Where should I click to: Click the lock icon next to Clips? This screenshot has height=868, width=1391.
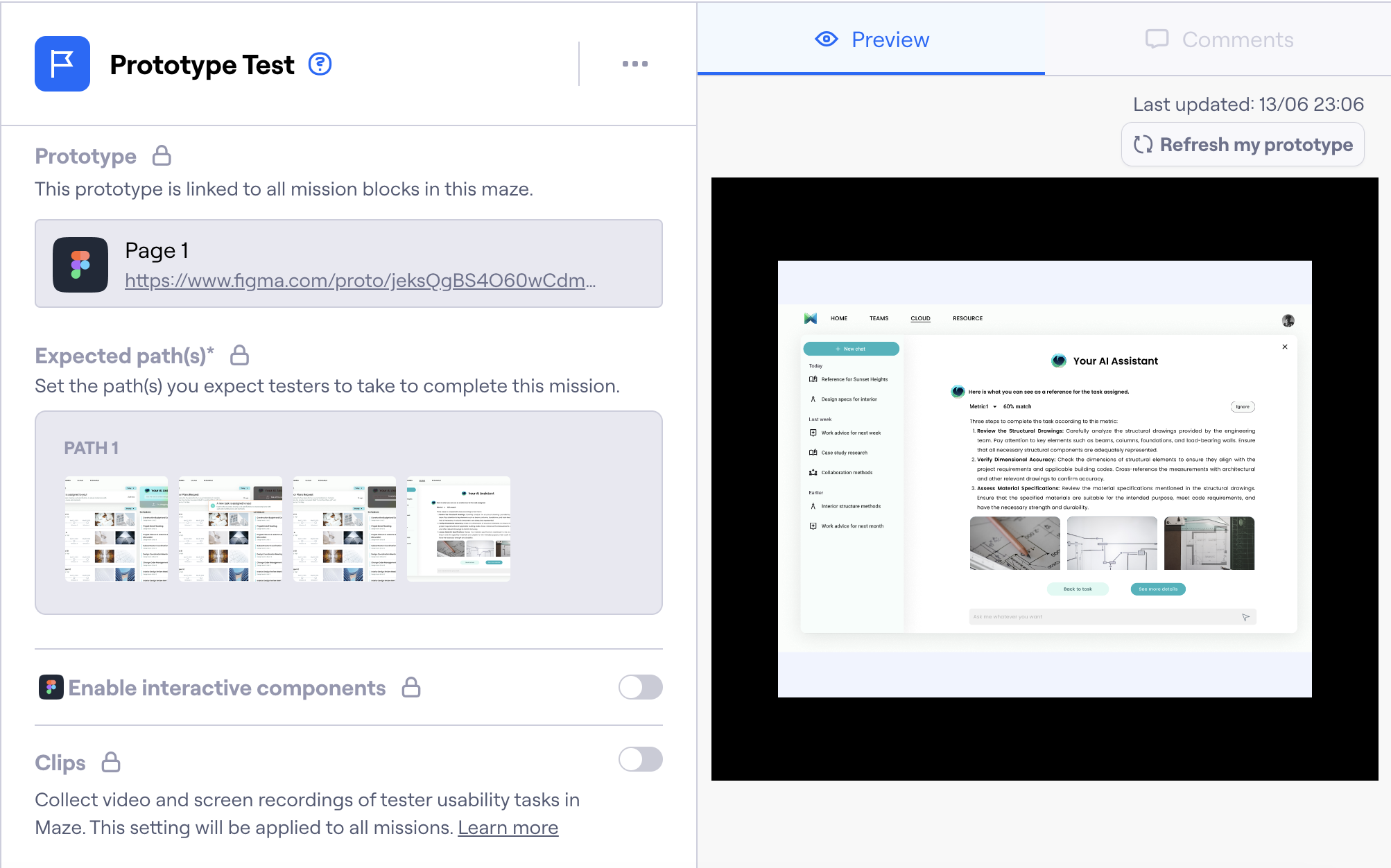(x=111, y=763)
